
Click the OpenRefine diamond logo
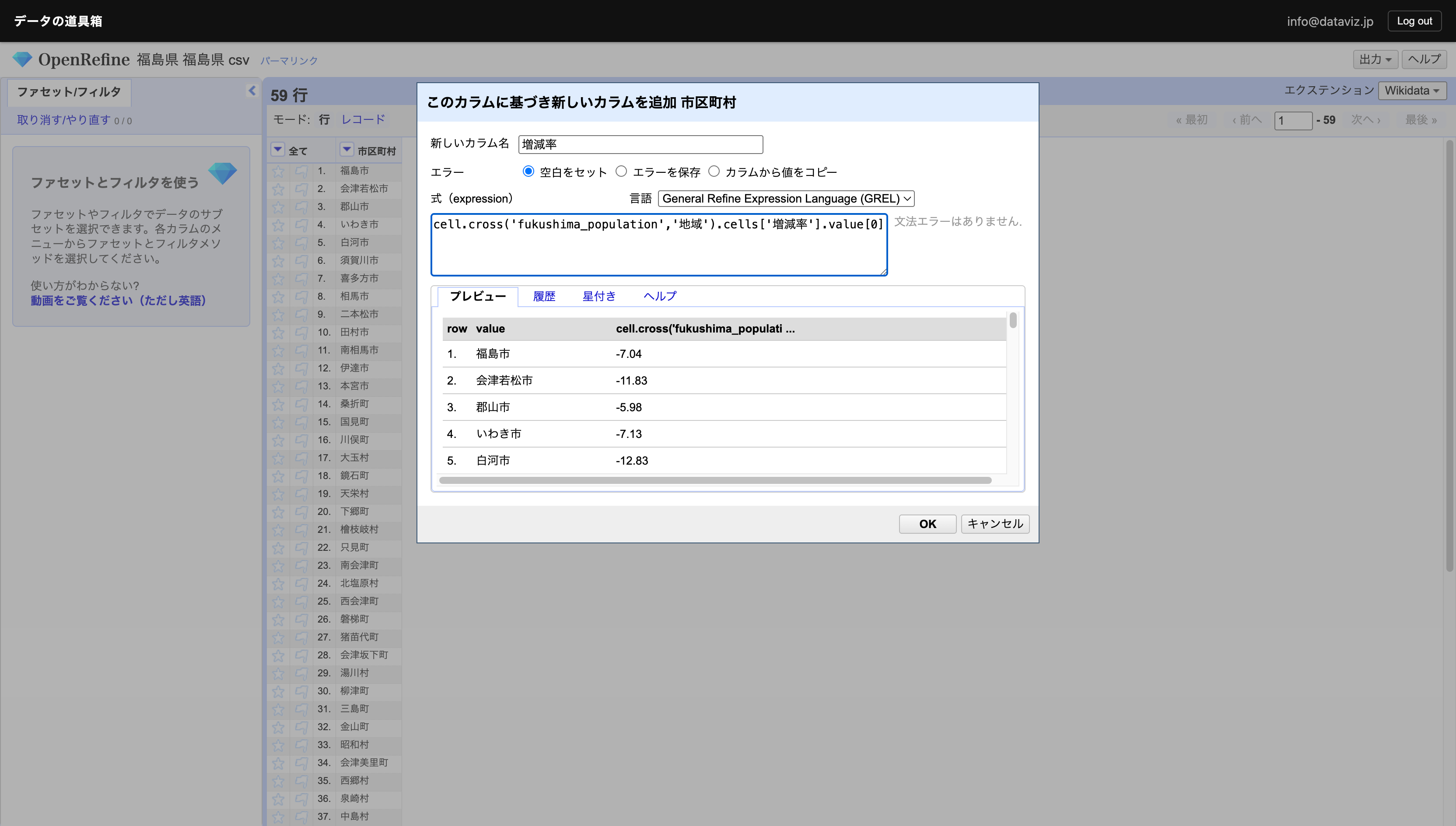point(22,59)
